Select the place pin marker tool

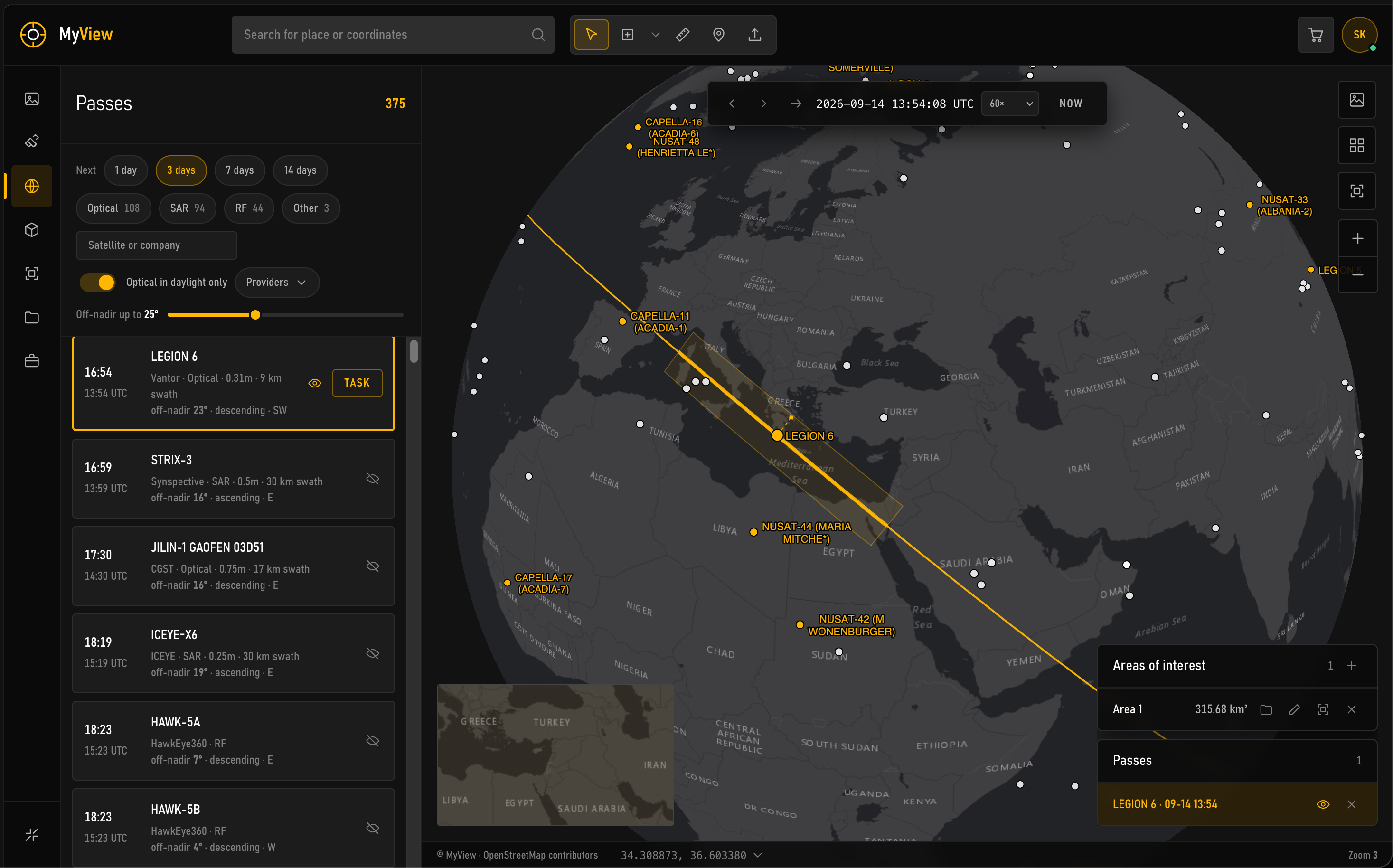719,35
